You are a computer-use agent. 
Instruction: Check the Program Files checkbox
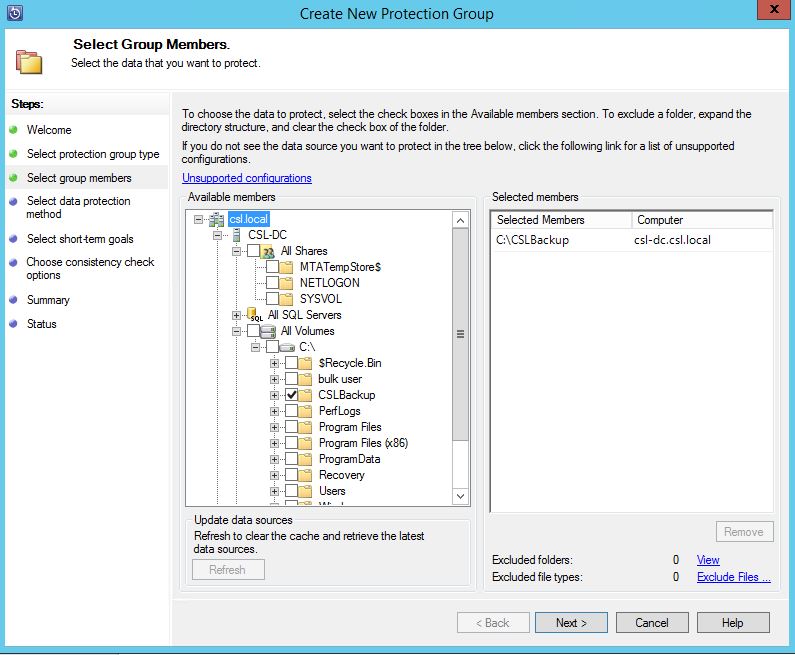point(292,427)
